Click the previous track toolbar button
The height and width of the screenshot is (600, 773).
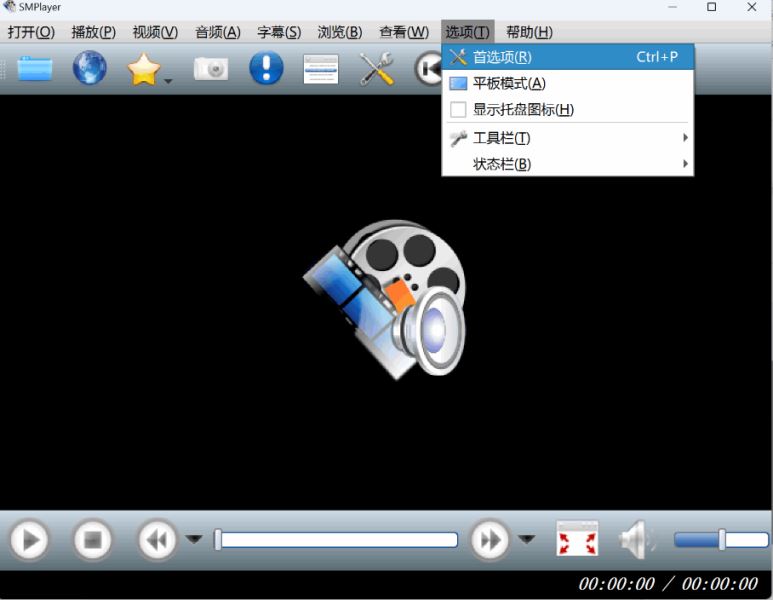coord(428,69)
